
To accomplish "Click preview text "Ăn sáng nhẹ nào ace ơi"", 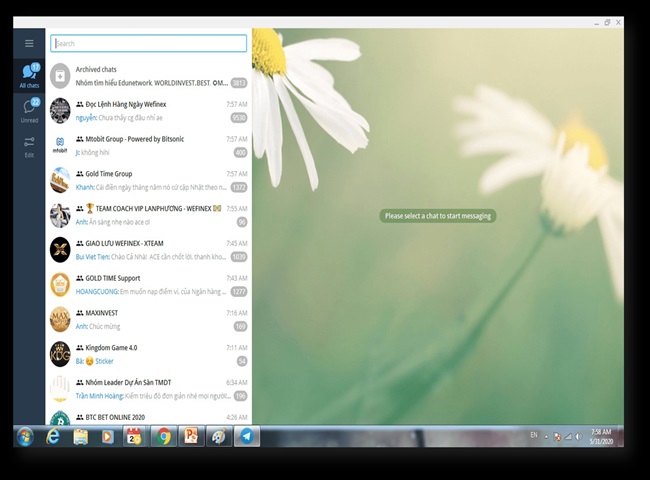I will tap(120, 222).
